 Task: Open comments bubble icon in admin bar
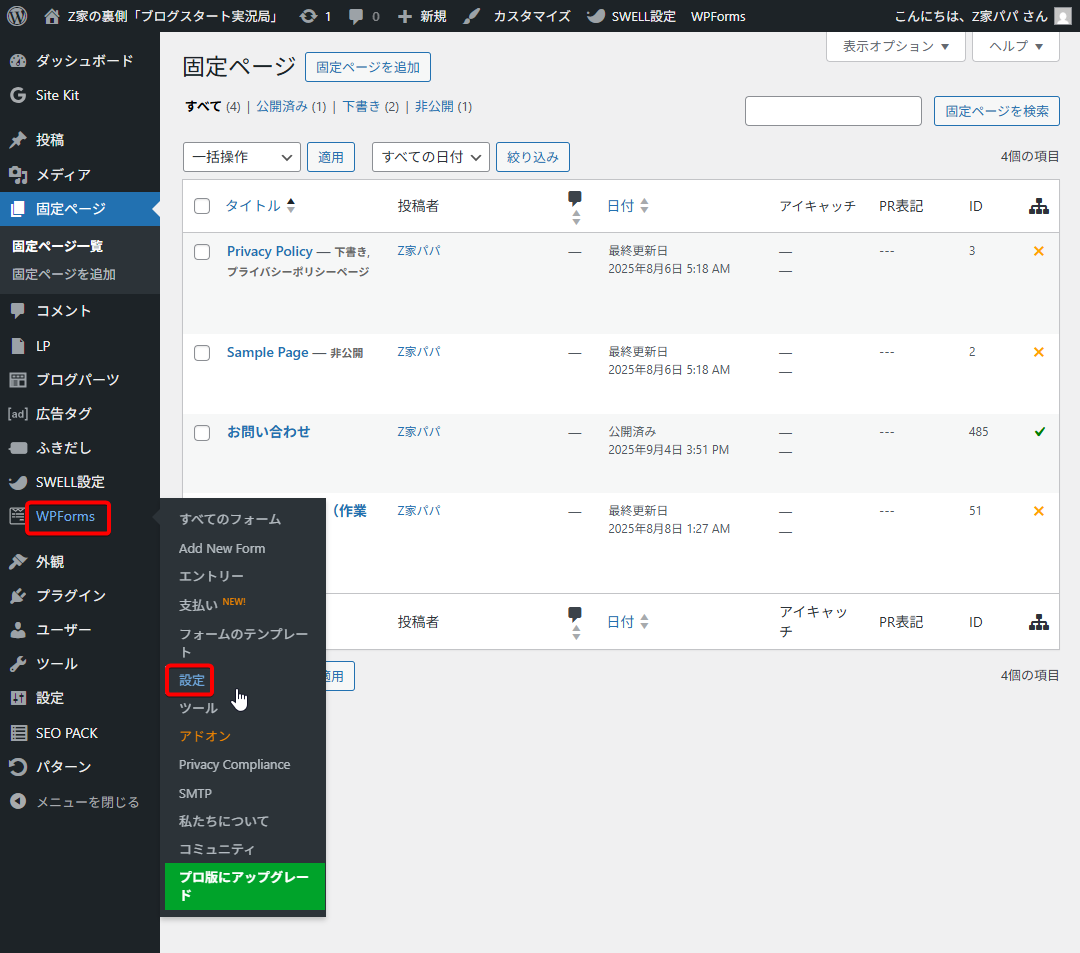pos(355,16)
